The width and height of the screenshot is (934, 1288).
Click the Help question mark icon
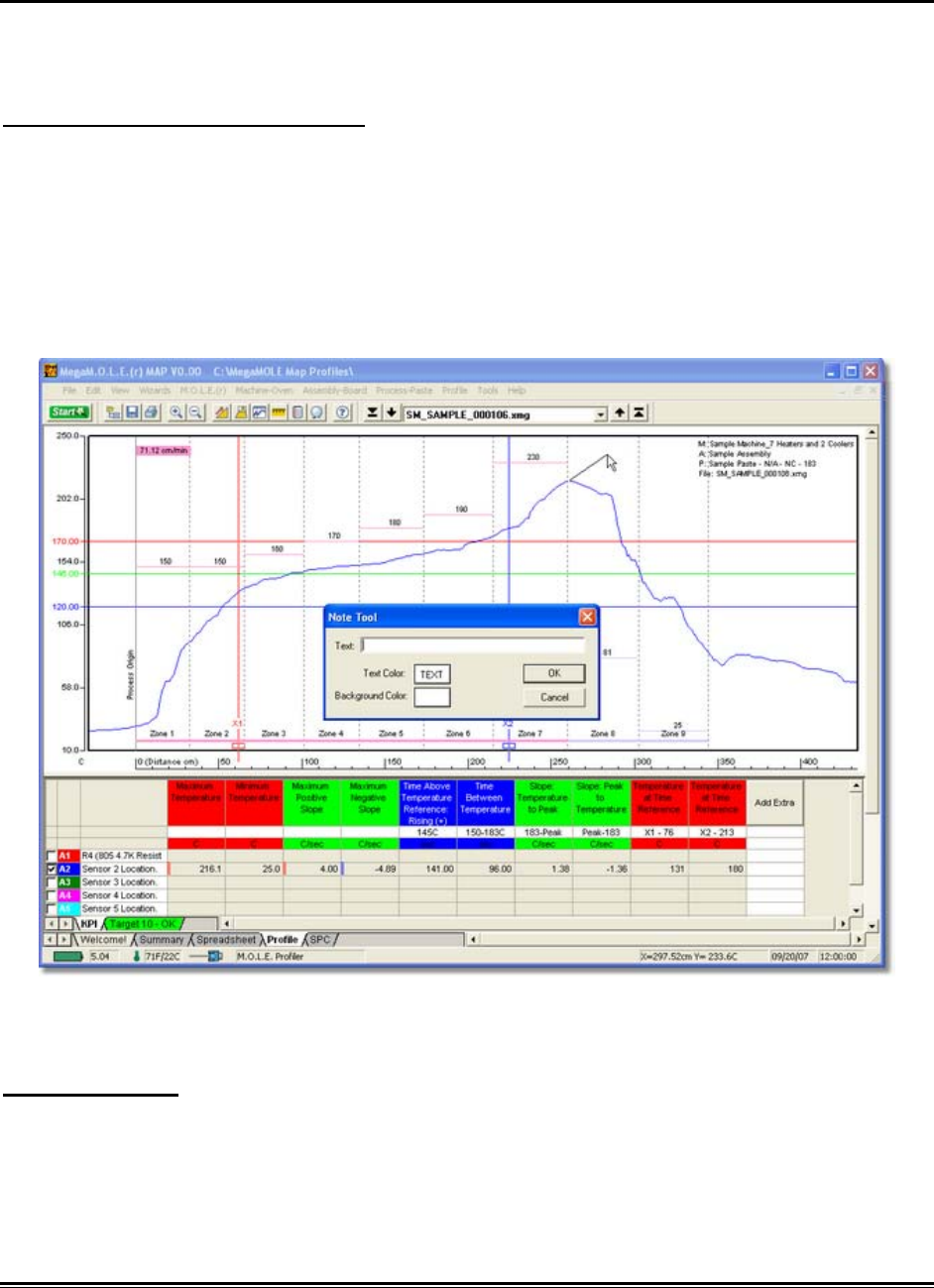point(343,411)
